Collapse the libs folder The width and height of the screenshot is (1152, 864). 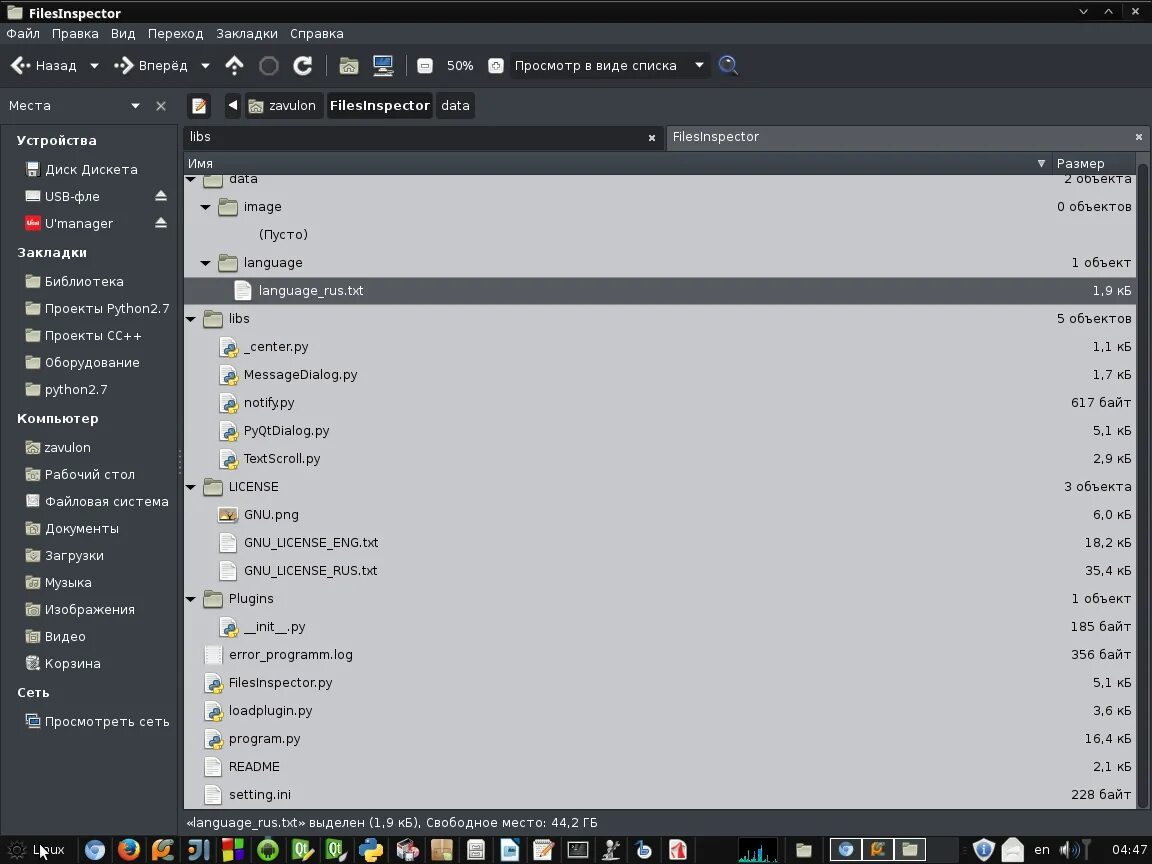pyautogui.click(x=191, y=319)
